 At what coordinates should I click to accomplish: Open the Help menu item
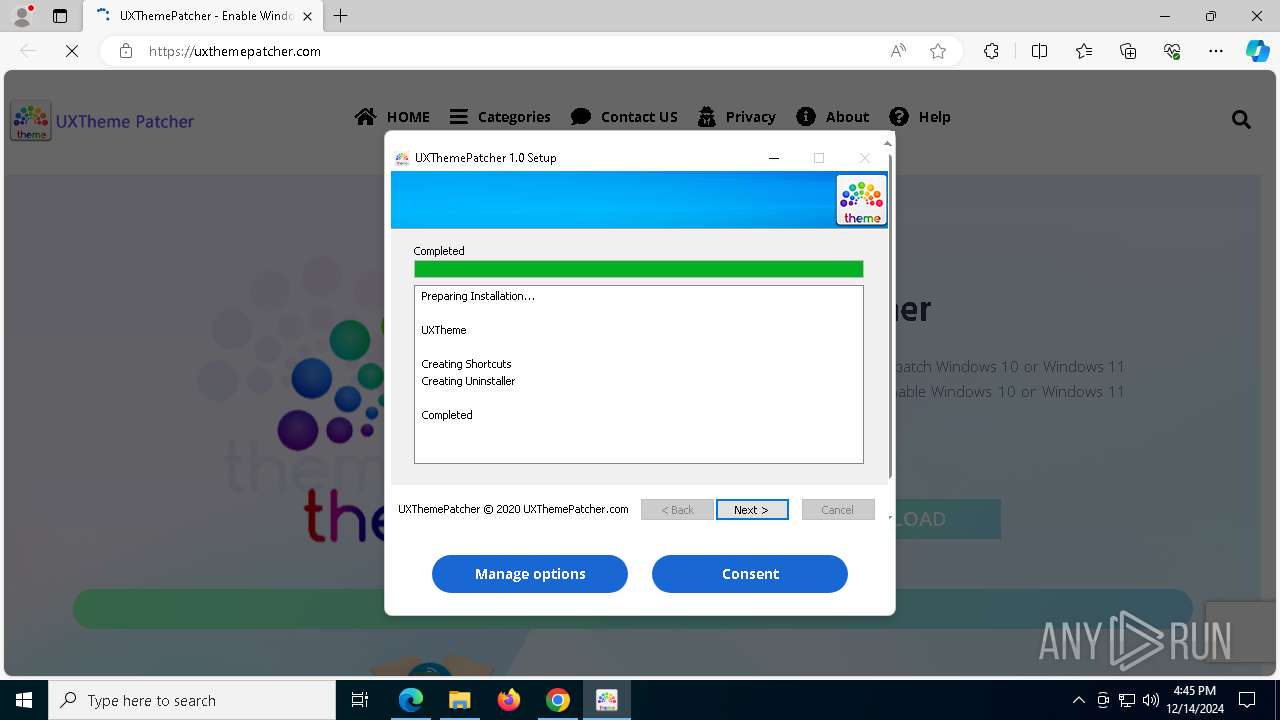920,117
